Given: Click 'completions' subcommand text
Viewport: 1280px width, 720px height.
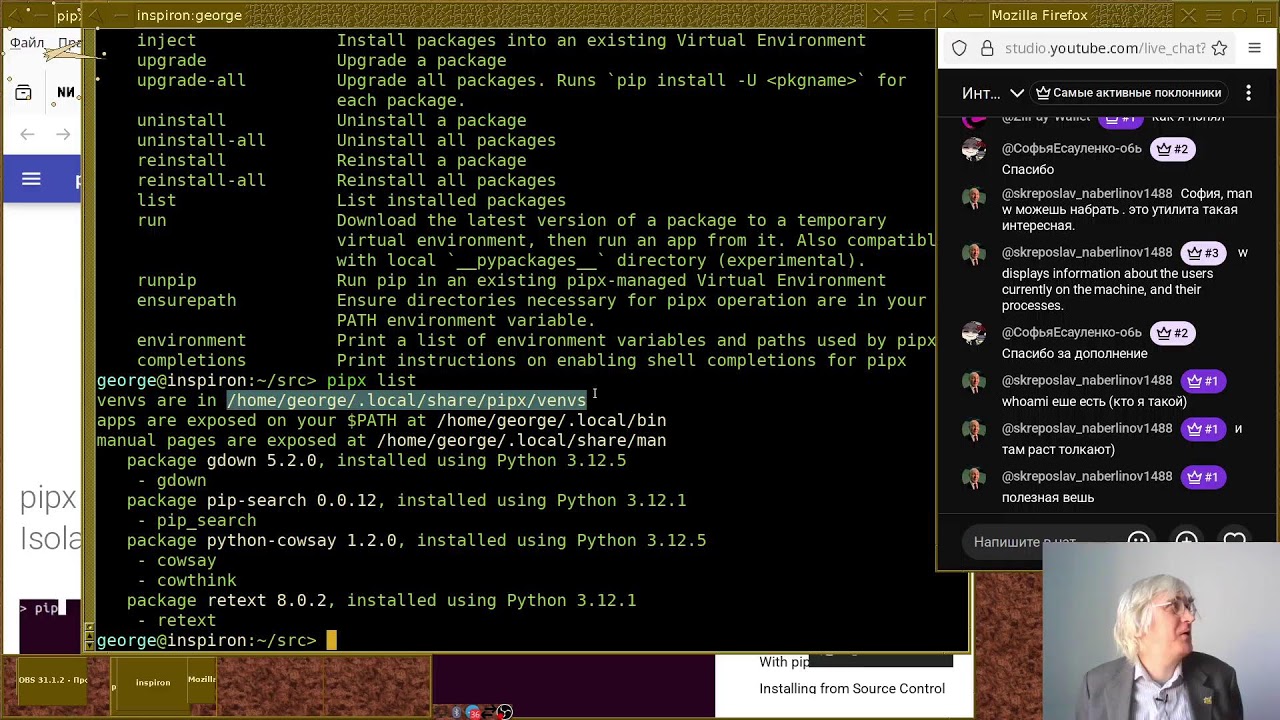Looking at the screenshot, I should [x=191, y=360].
